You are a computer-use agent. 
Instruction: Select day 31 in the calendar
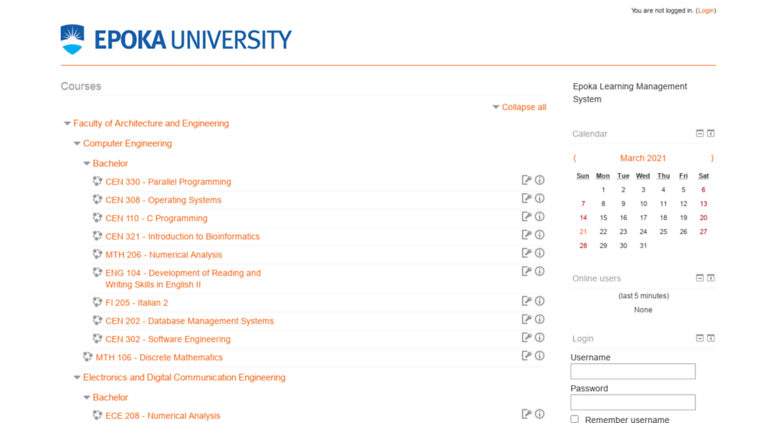click(643, 246)
